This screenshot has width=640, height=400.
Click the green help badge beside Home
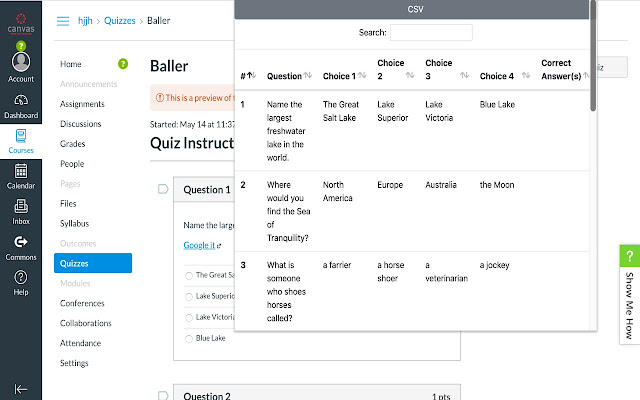[x=123, y=64]
